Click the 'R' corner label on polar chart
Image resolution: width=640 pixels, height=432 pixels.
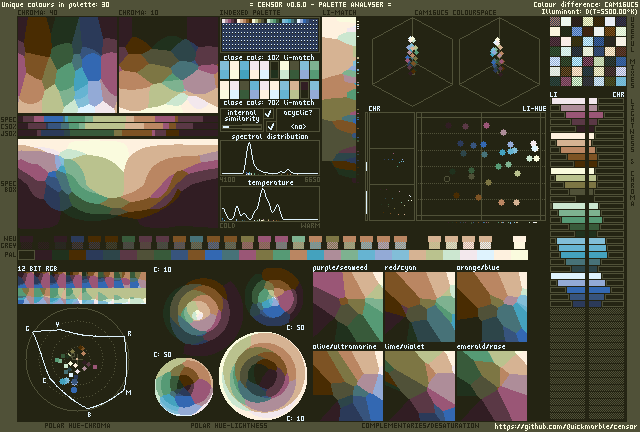129,334
